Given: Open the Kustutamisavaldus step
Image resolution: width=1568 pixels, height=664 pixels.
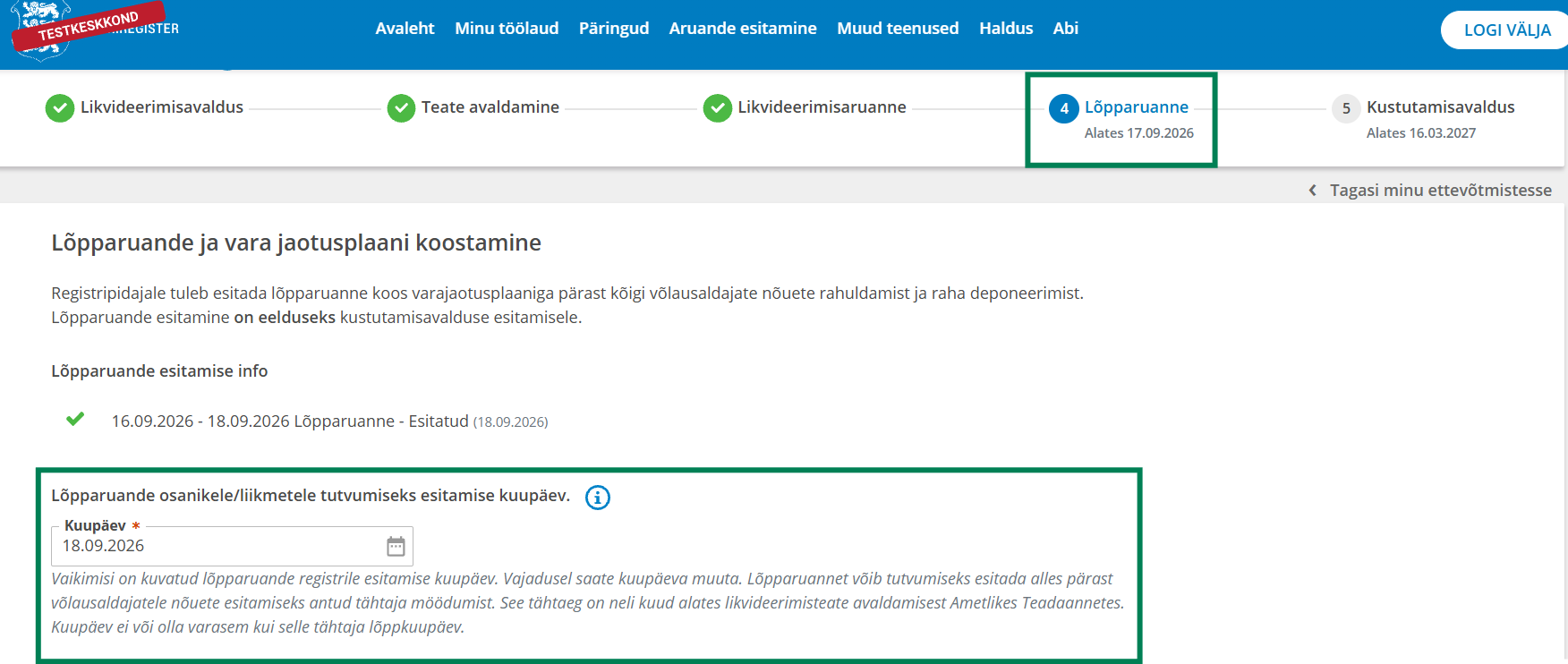Looking at the screenshot, I should (1441, 107).
